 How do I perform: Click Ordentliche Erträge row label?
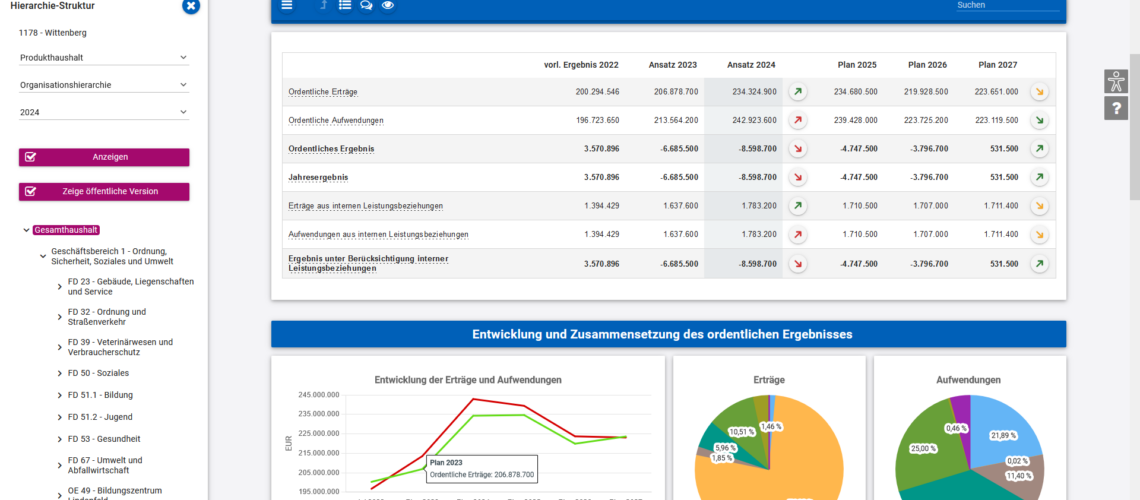pos(323,92)
